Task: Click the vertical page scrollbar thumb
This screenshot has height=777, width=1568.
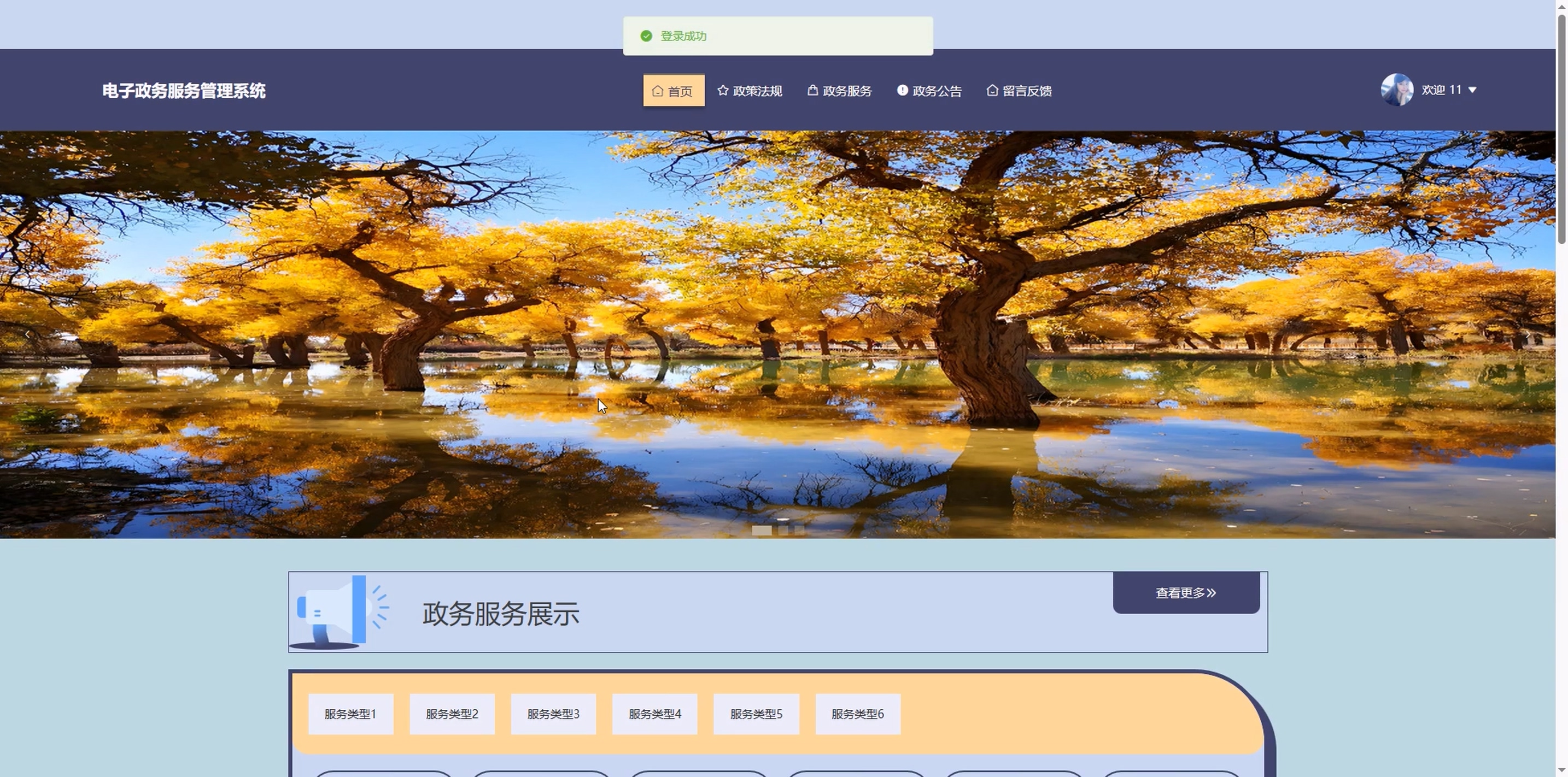Action: coord(1561,131)
